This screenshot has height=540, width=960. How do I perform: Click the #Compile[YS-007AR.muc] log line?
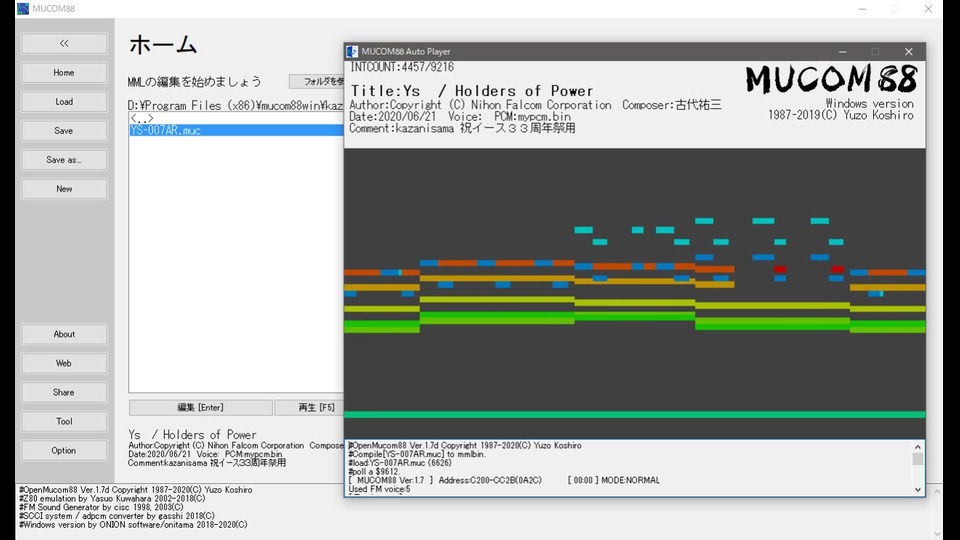coord(417,454)
